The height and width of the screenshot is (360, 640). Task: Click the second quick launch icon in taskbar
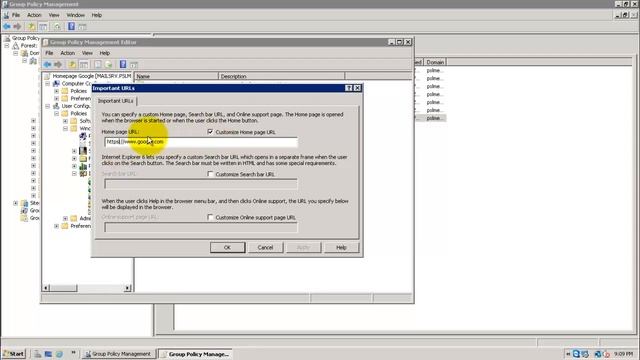48,354
